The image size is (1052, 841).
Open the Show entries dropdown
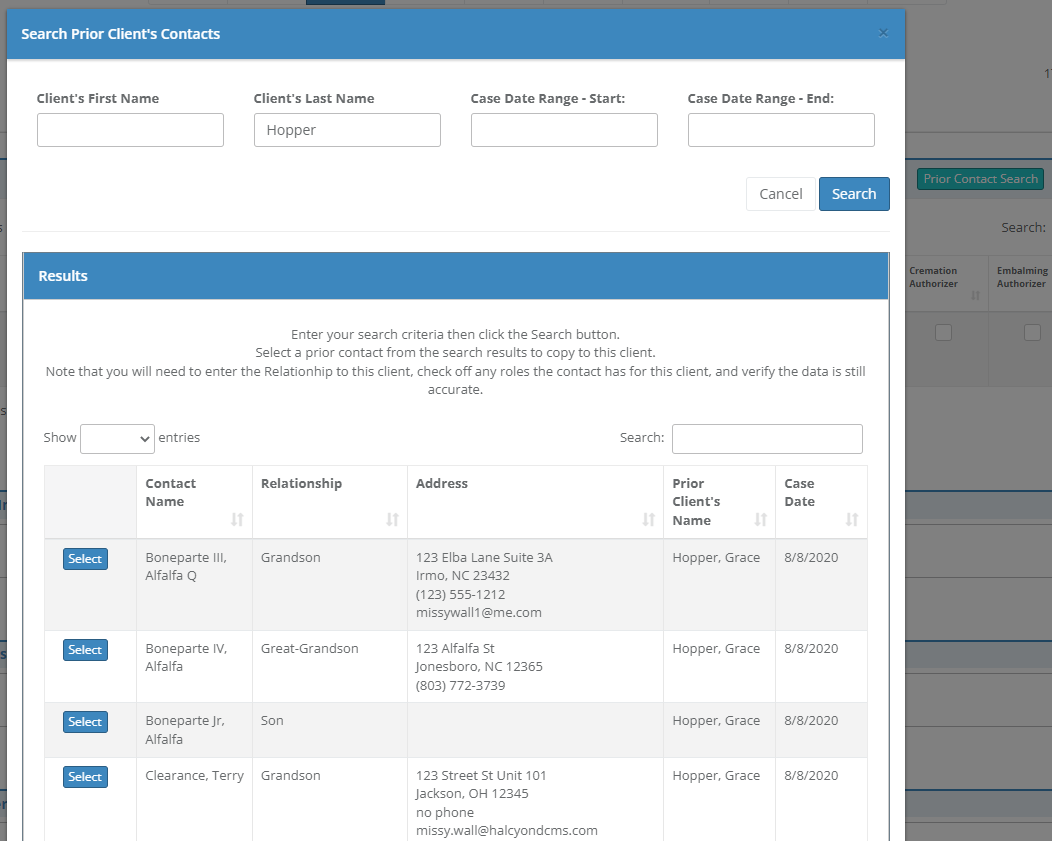tap(117, 438)
